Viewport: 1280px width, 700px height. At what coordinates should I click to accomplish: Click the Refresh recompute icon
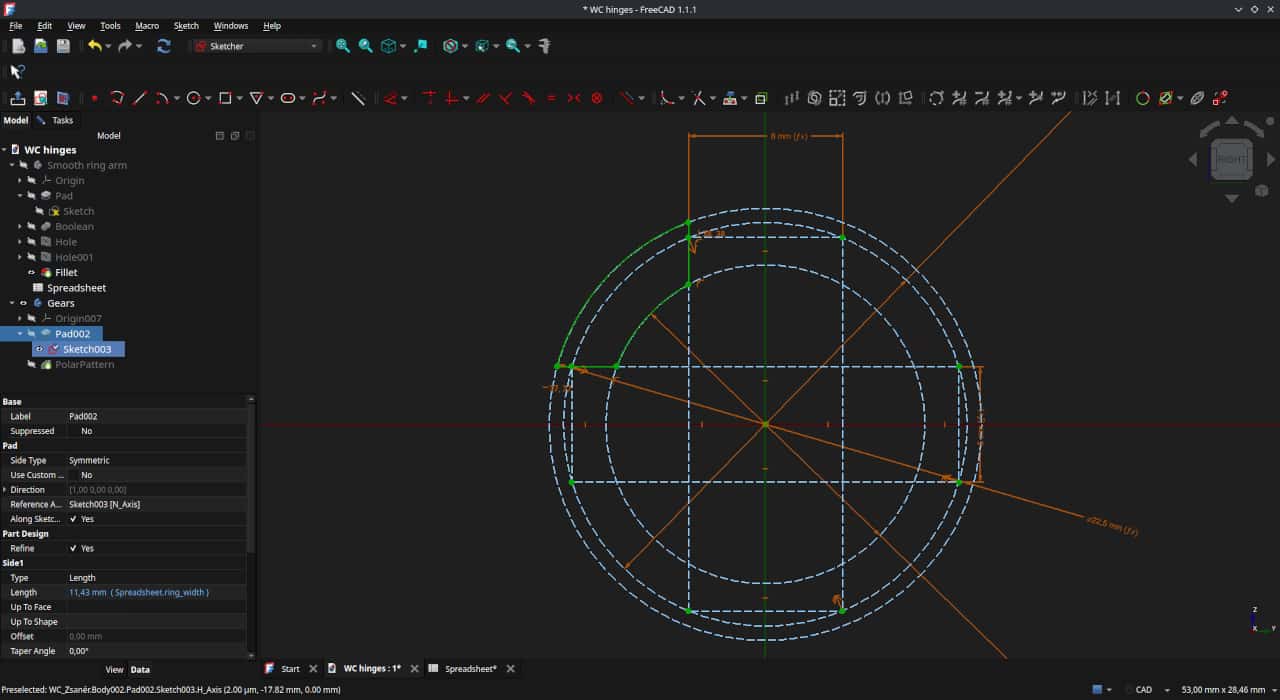point(164,46)
